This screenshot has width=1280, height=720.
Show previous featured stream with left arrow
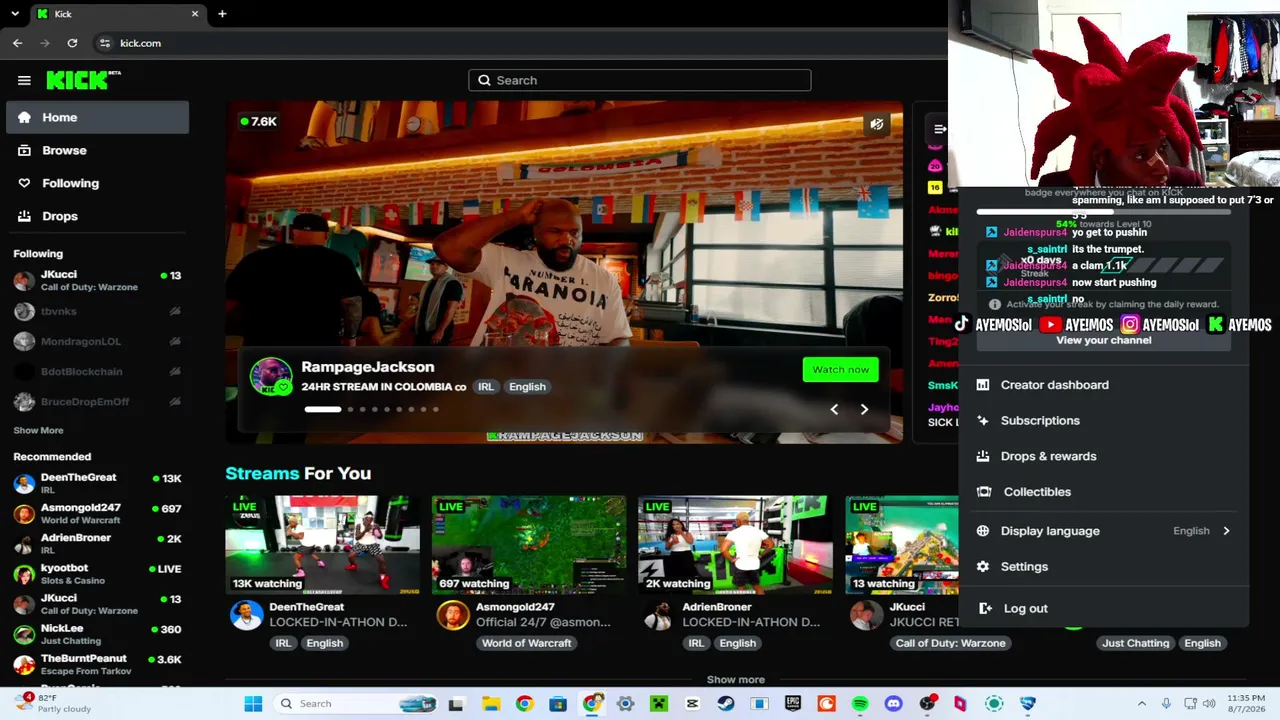click(x=834, y=409)
